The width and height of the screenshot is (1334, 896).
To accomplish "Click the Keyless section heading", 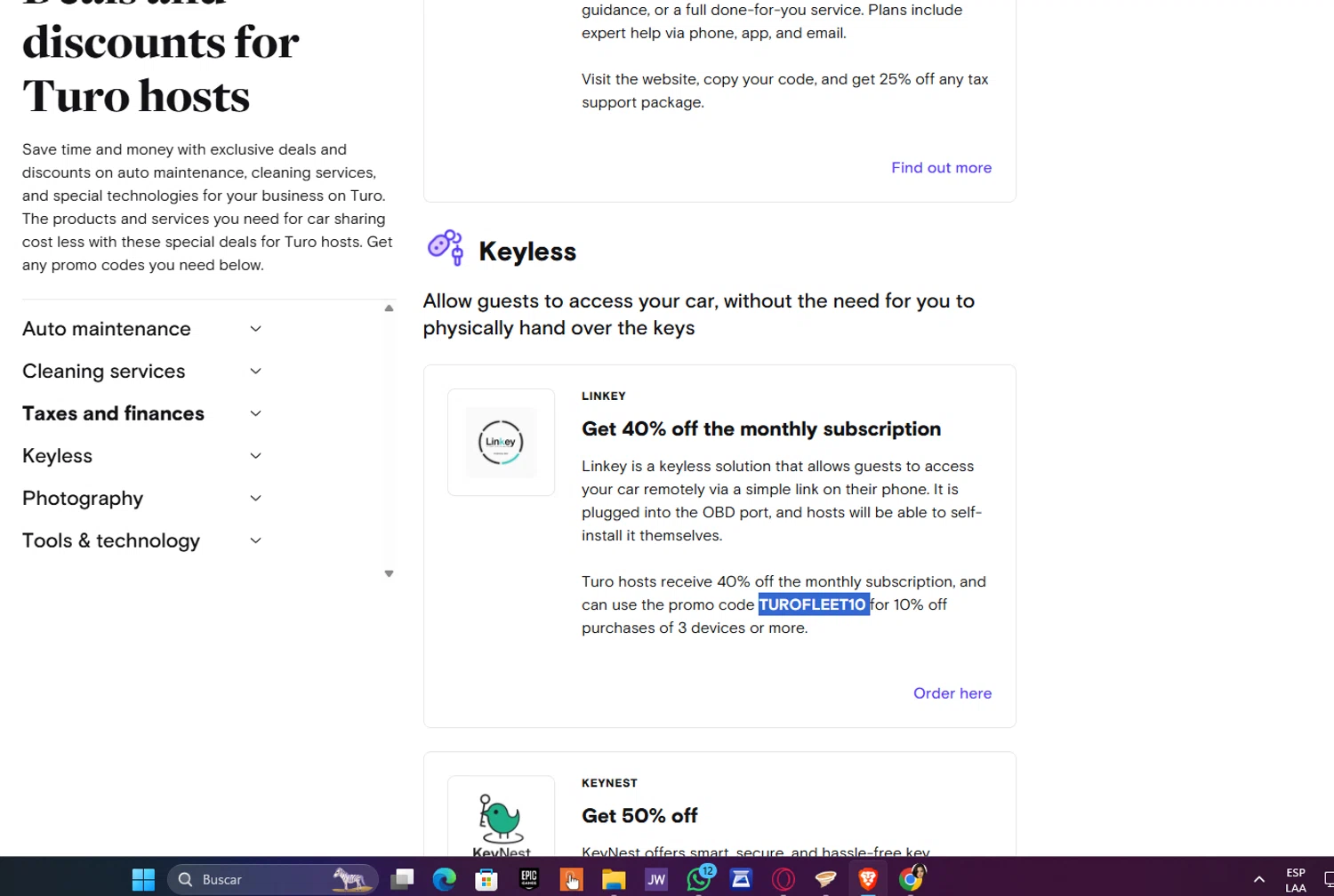I will pyautogui.click(x=527, y=252).
